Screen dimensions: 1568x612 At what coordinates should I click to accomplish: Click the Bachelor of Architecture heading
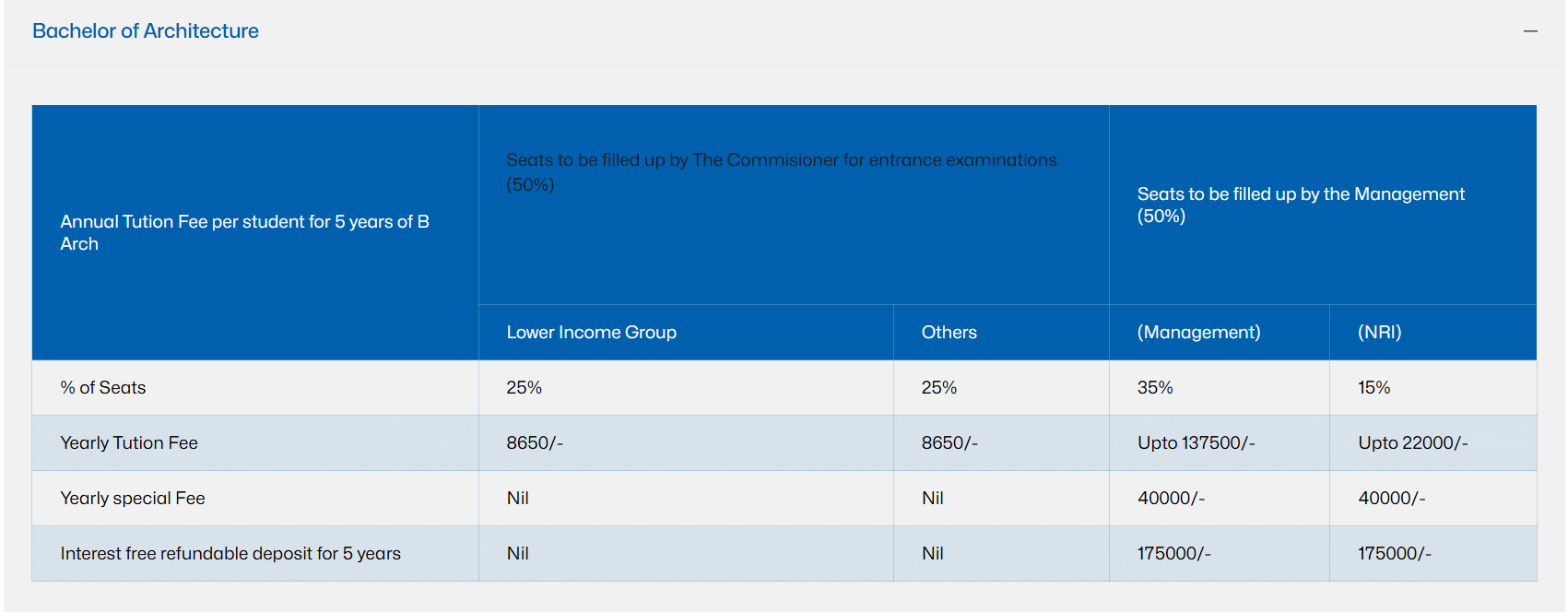click(x=146, y=31)
